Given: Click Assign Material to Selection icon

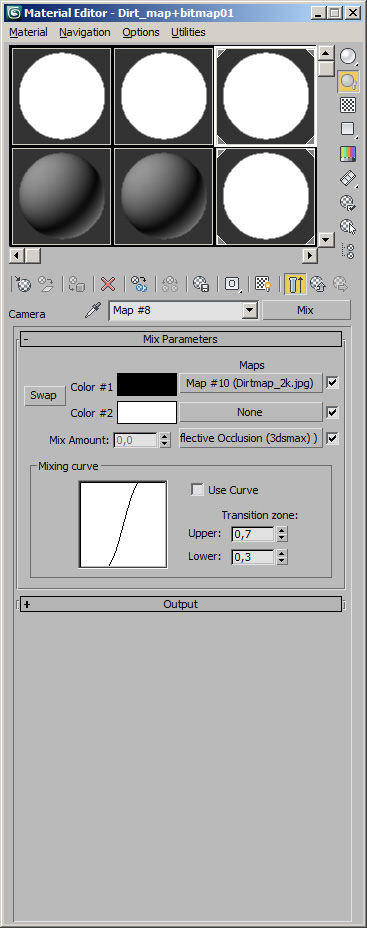Looking at the screenshot, I should click(x=77, y=284).
